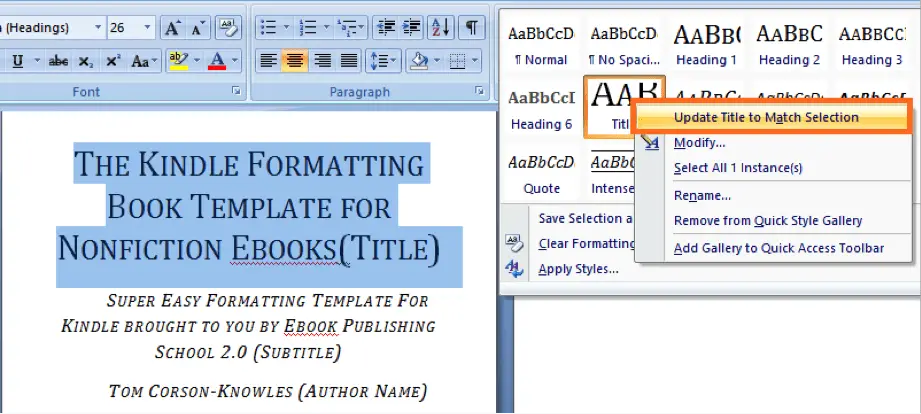The image size is (921, 414).
Task: Click the selected document title text
Action: 249,207
